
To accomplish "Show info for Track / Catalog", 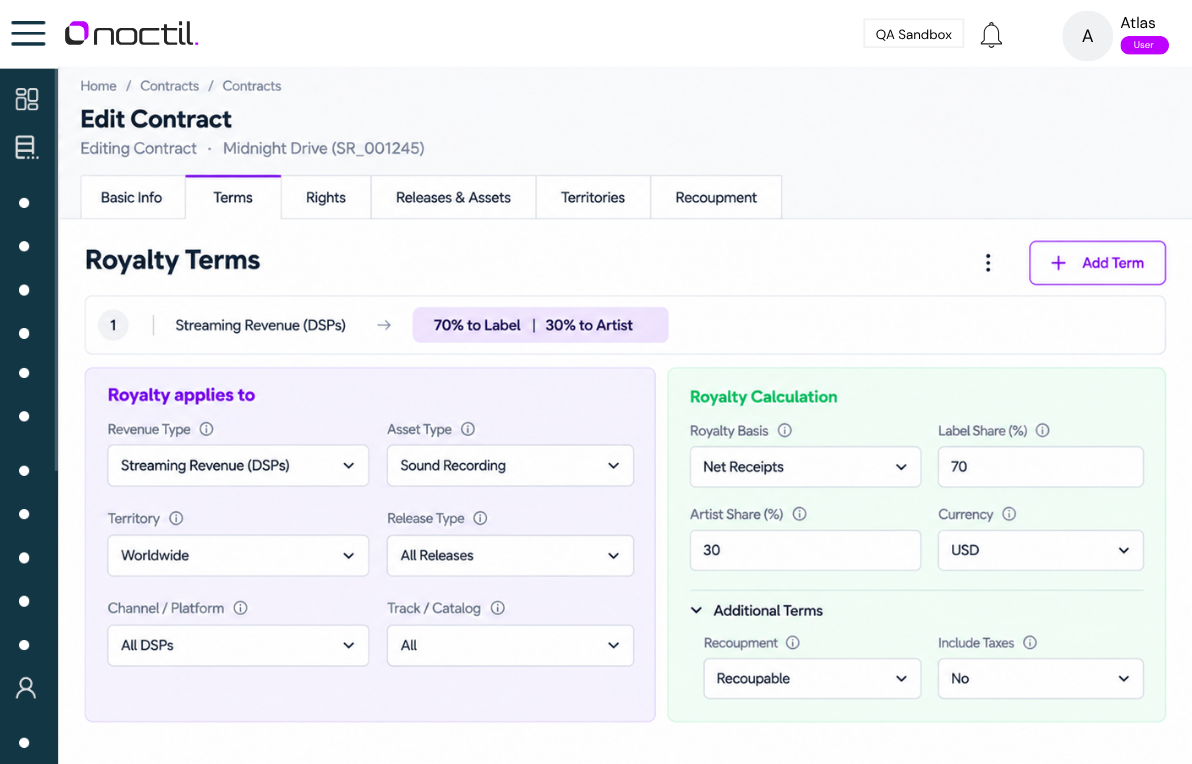I will 497,608.
